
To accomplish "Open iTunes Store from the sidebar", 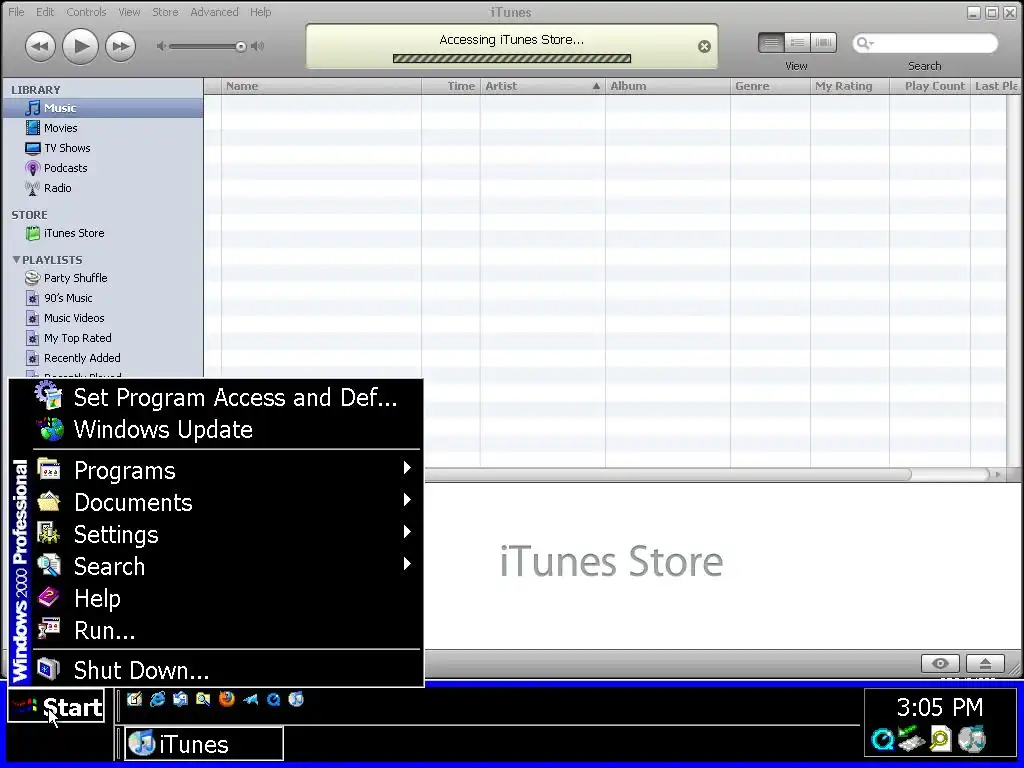I will pyautogui.click(x=103, y=233).
